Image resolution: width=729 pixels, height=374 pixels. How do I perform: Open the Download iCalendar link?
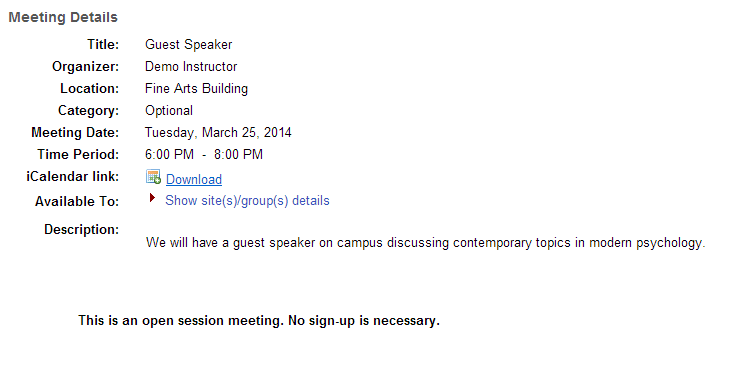click(x=194, y=180)
